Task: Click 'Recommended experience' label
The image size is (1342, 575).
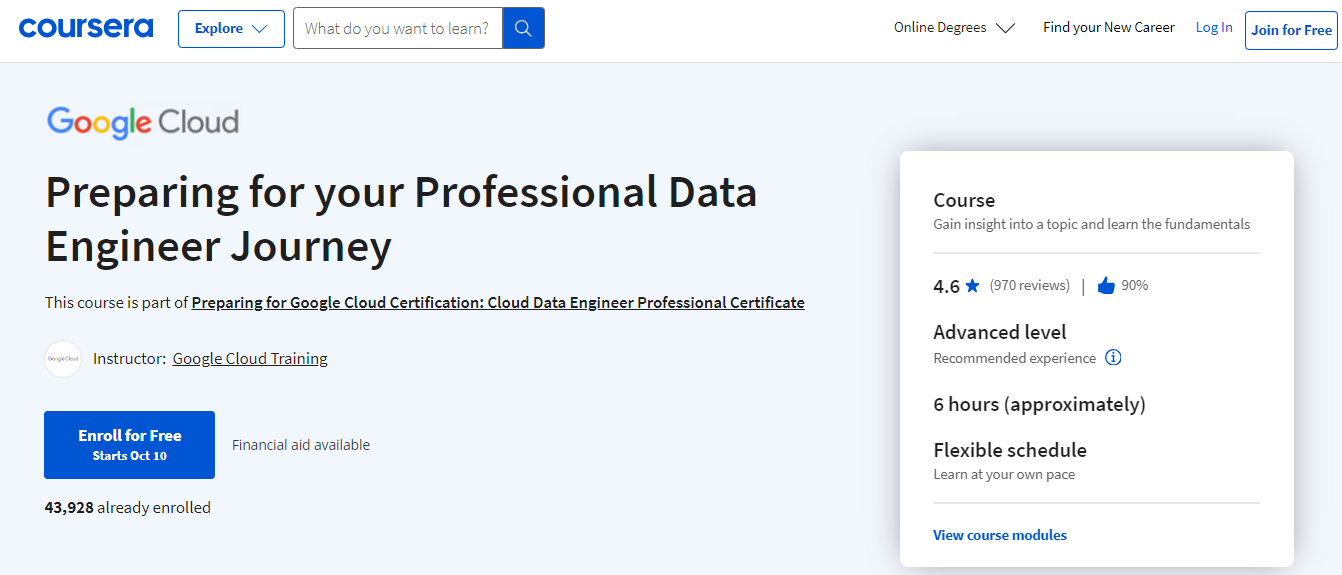Action: click(1015, 358)
